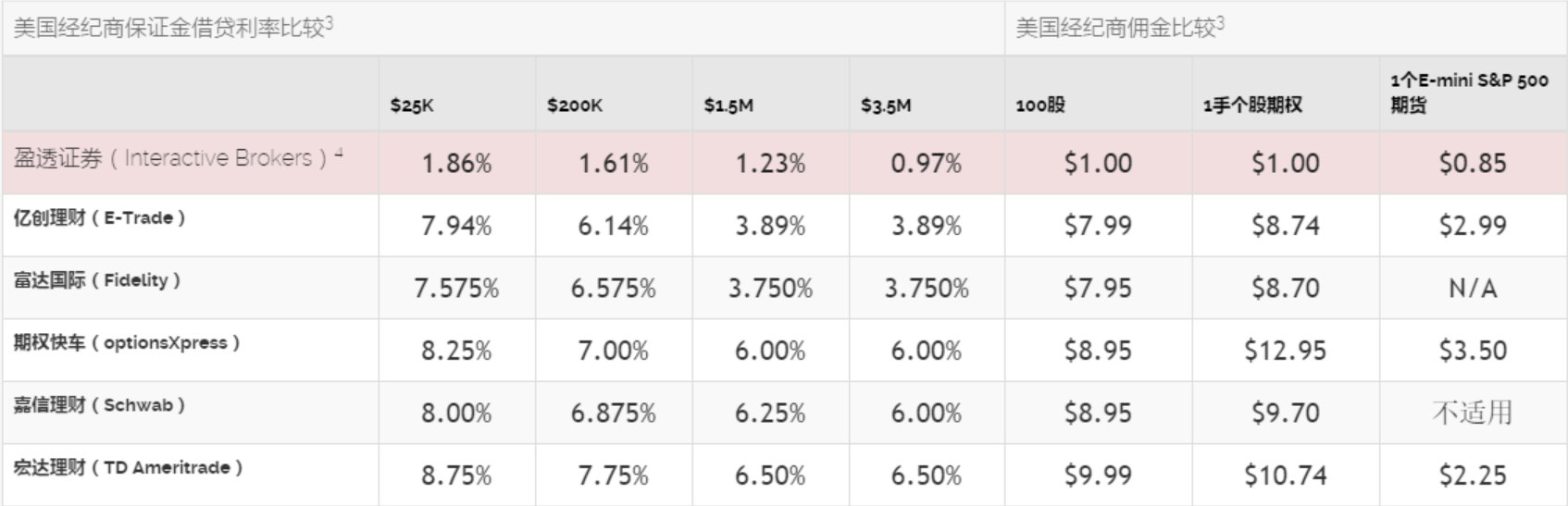Select the $3.5M column header
The width and height of the screenshot is (1568, 506).
point(886,105)
